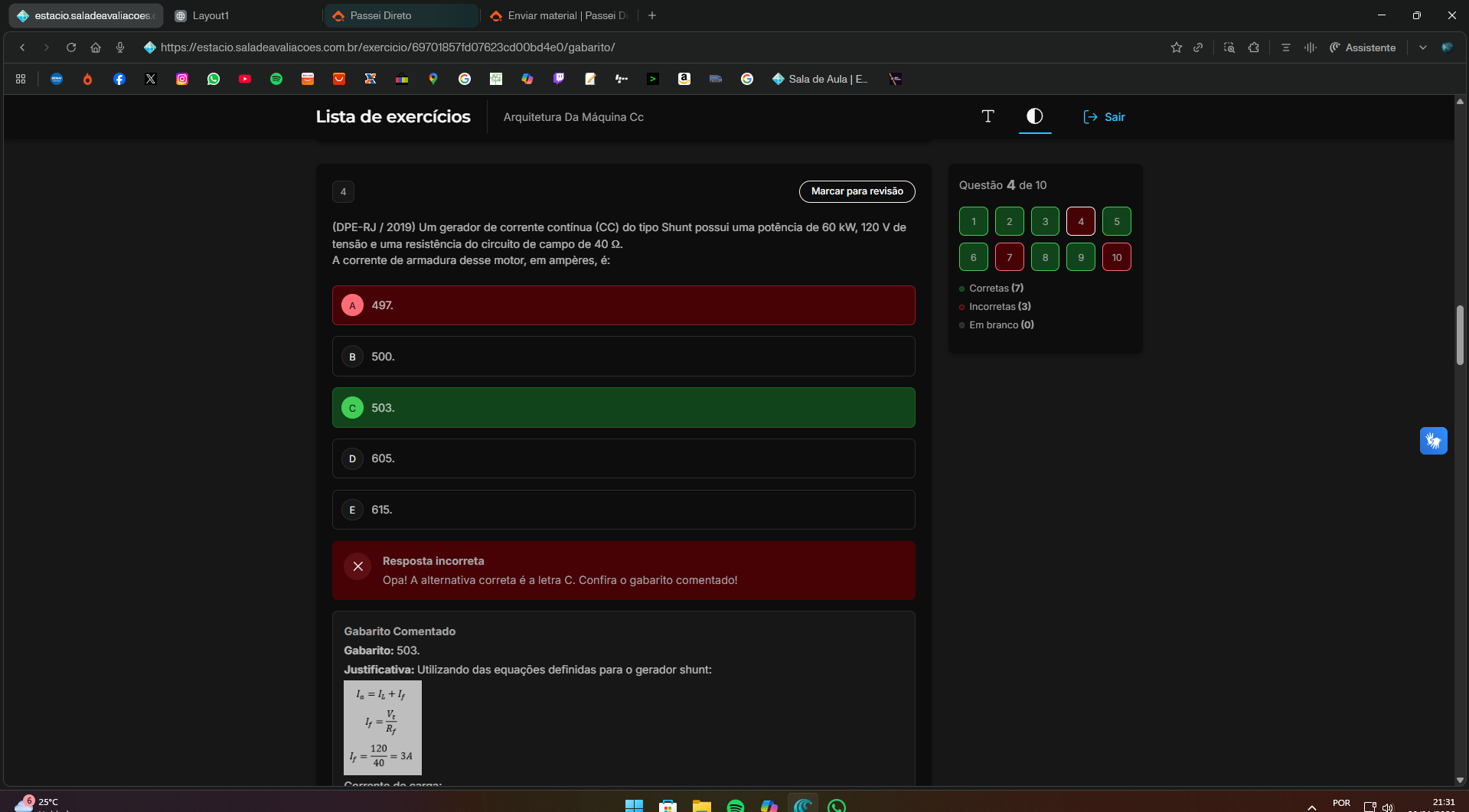Open the browser extensions puzzle icon
The image size is (1469, 812).
(x=1253, y=47)
